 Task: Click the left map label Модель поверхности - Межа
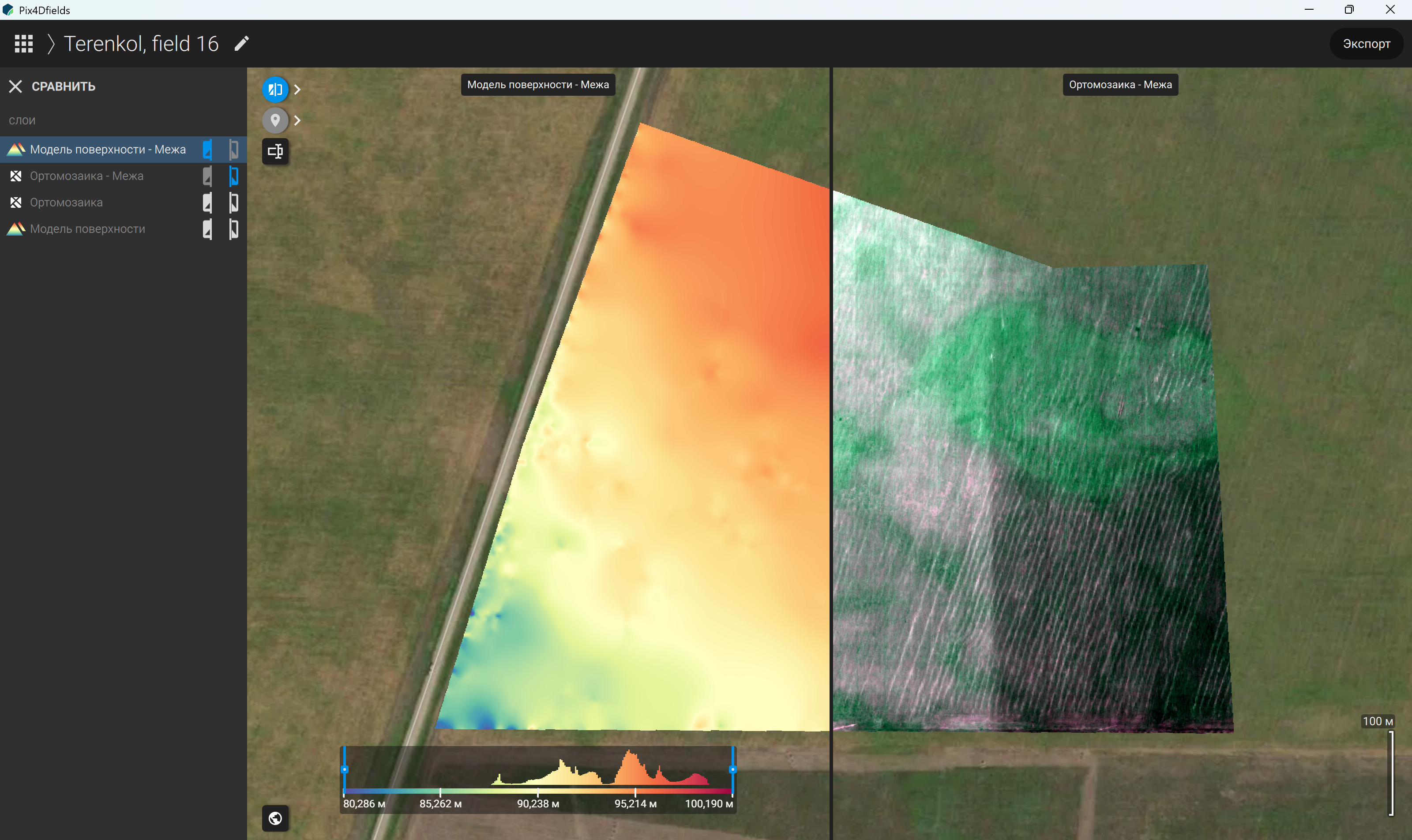coord(538,85)
